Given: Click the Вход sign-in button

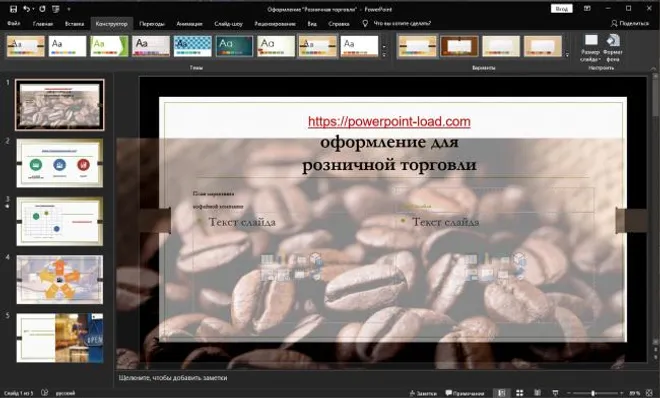Looking at the screenshot, I should coord(562,8).
